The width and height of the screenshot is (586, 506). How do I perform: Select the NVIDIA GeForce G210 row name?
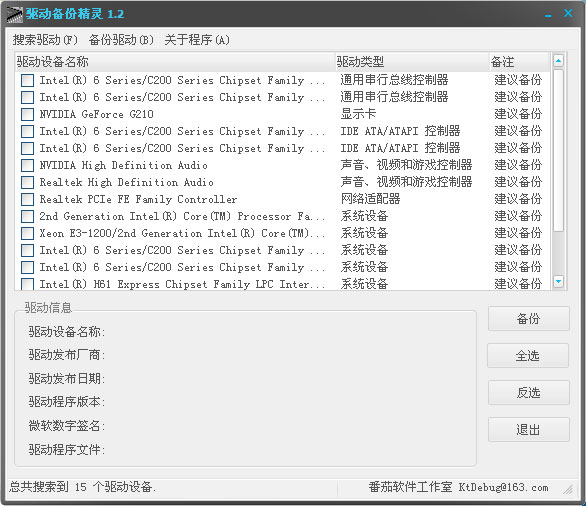click(x=96, y=114)
